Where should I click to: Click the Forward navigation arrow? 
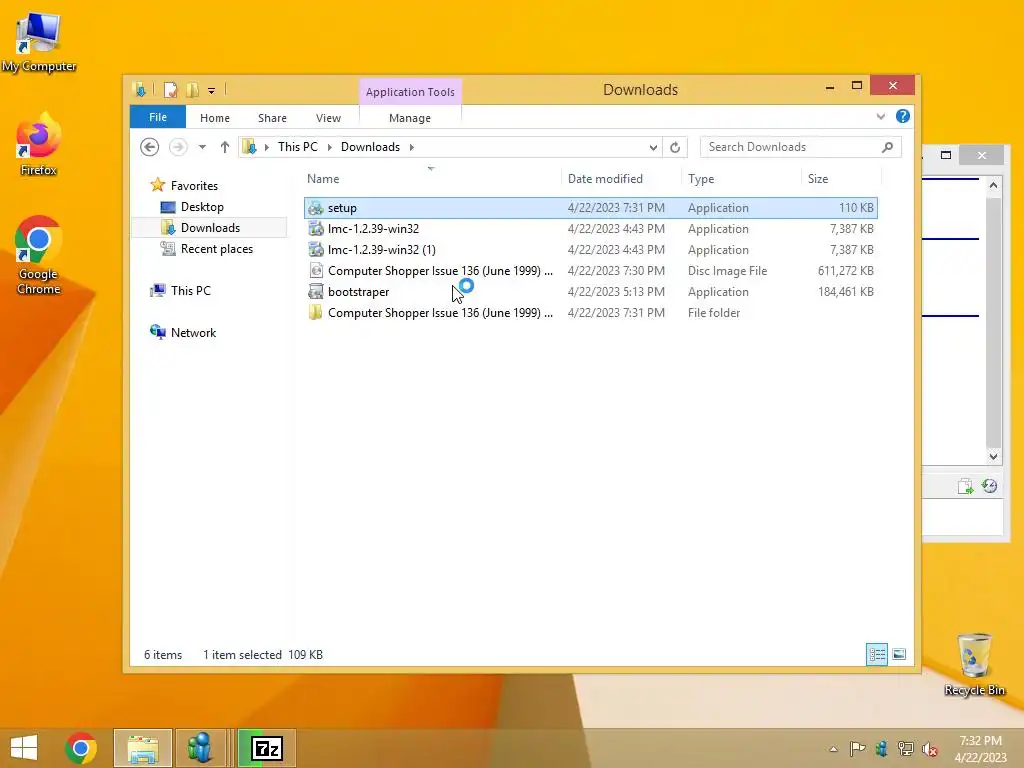coord(178,147)
